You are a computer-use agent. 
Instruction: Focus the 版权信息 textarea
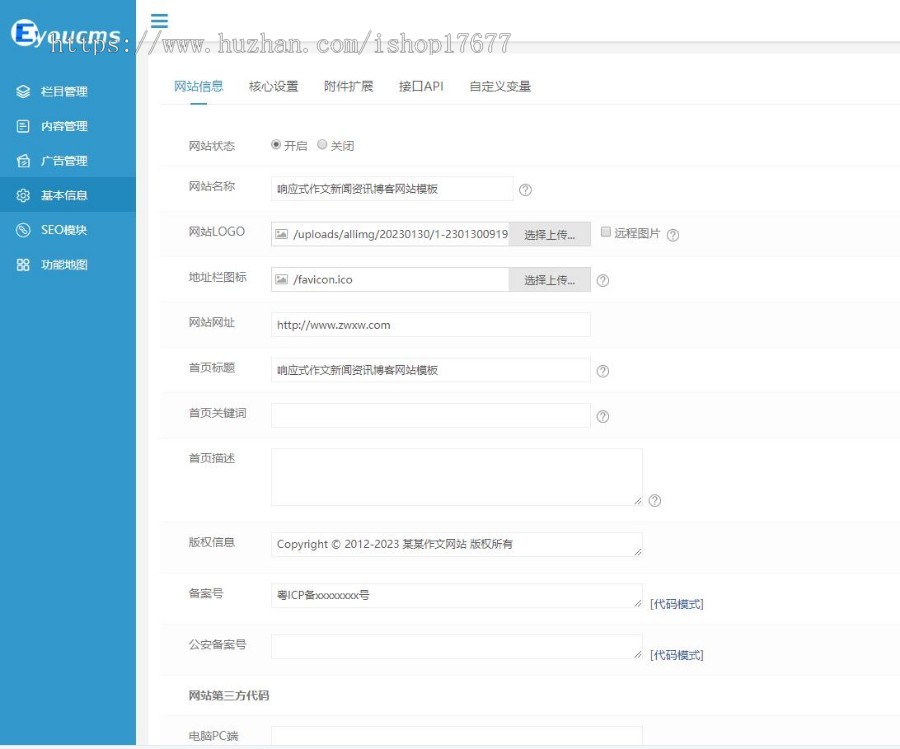[456, 545]
